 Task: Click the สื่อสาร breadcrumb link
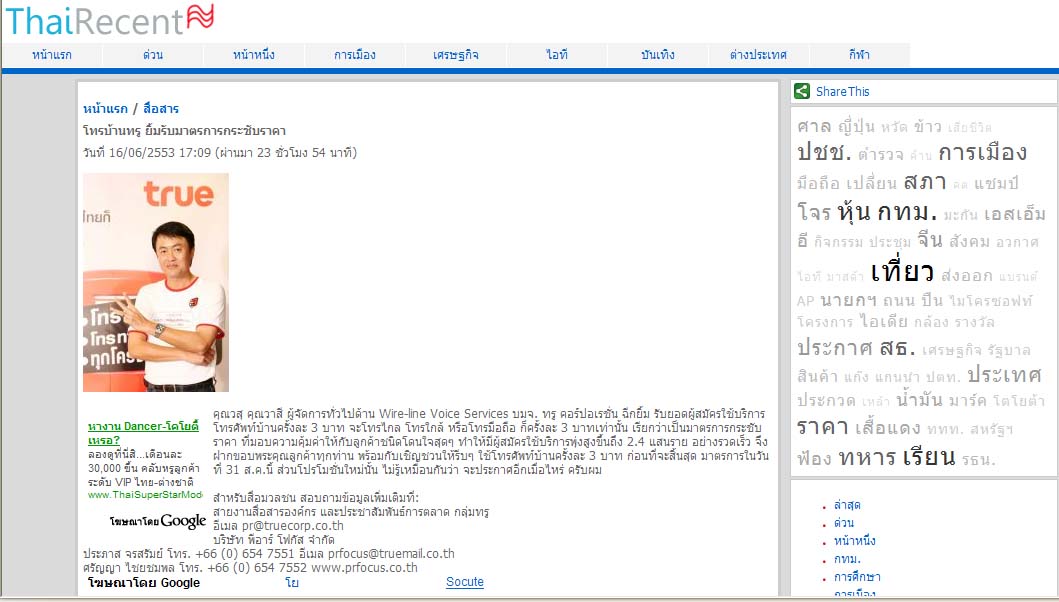pos(161,109)
